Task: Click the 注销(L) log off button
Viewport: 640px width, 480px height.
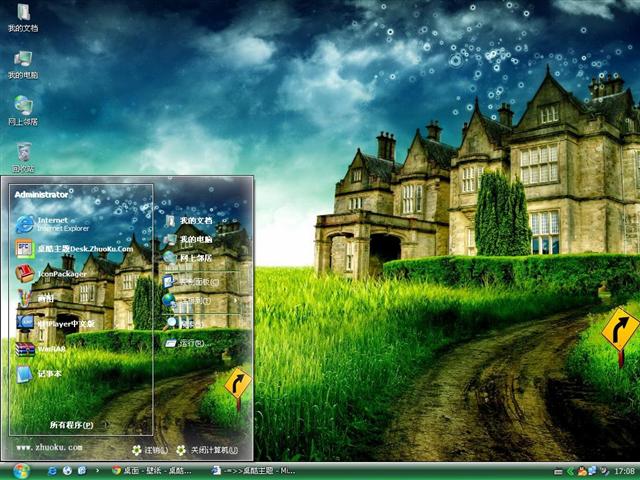Action: pyautogui.click(x=149, y=450)
